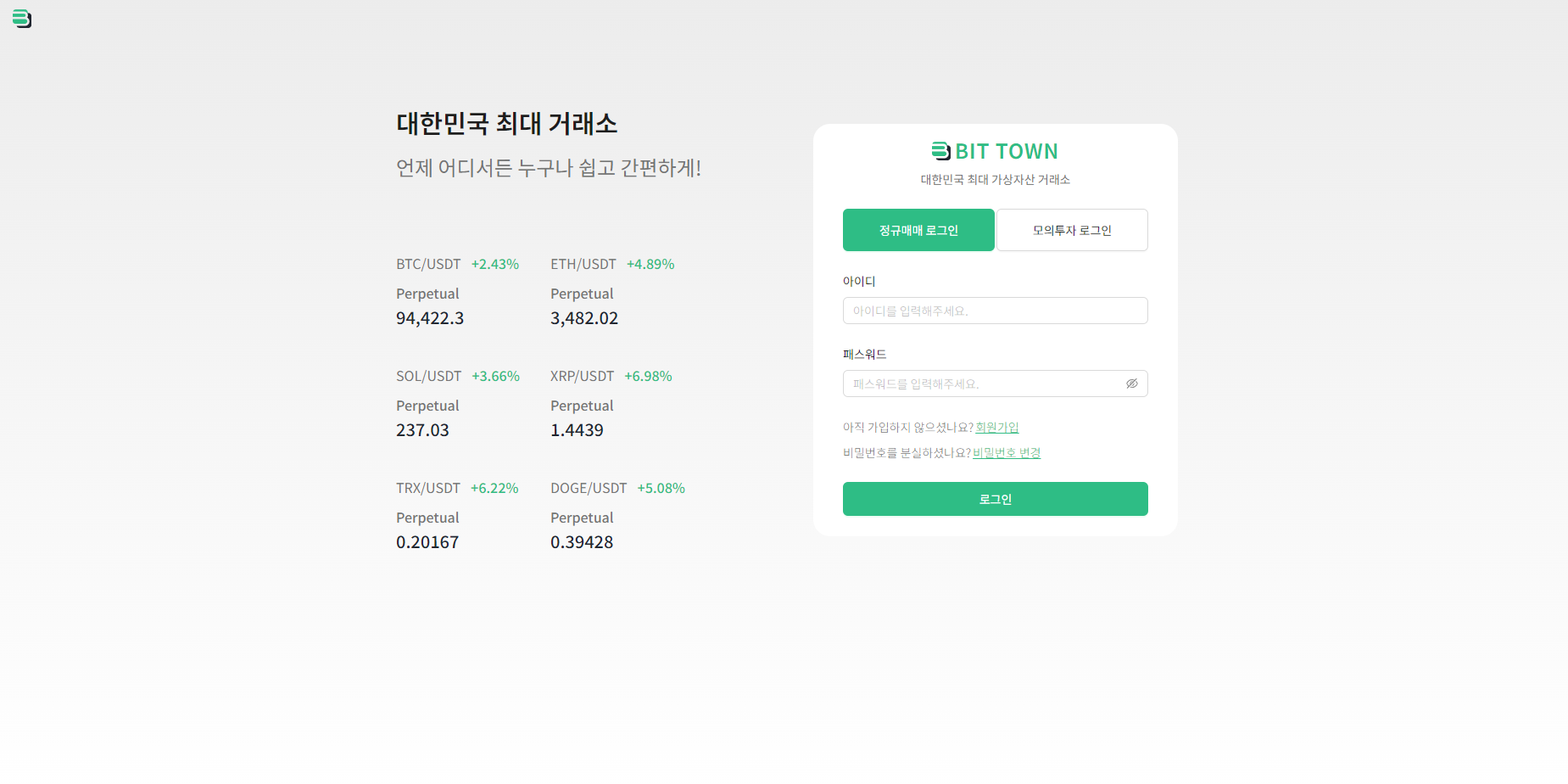Select the ETH/USDT ticker

click(x=583, y=264)
